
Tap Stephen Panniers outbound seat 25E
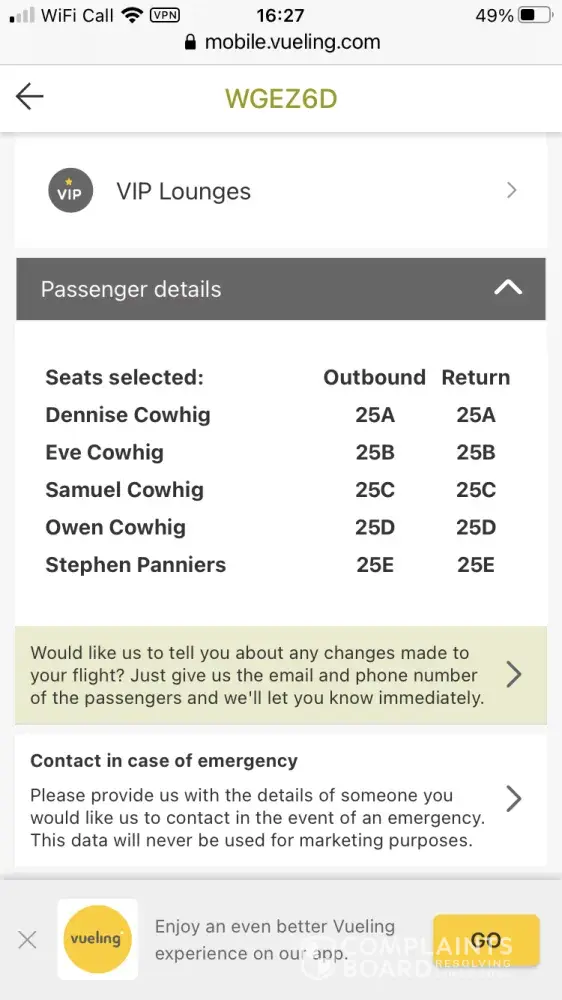click(x=374, y=565)
